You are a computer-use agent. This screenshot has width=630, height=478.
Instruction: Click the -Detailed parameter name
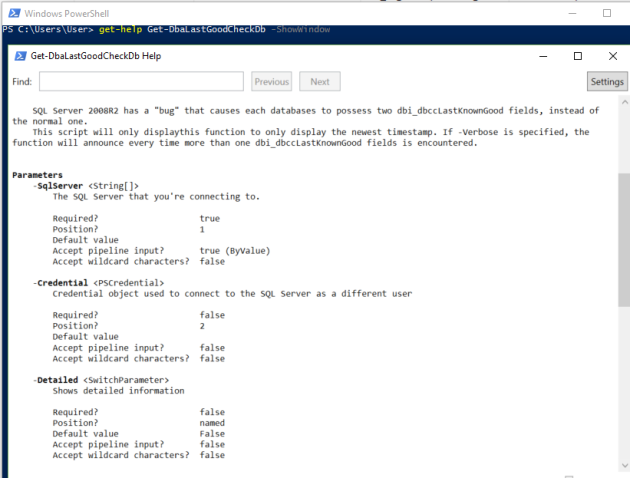pos(55,380)
